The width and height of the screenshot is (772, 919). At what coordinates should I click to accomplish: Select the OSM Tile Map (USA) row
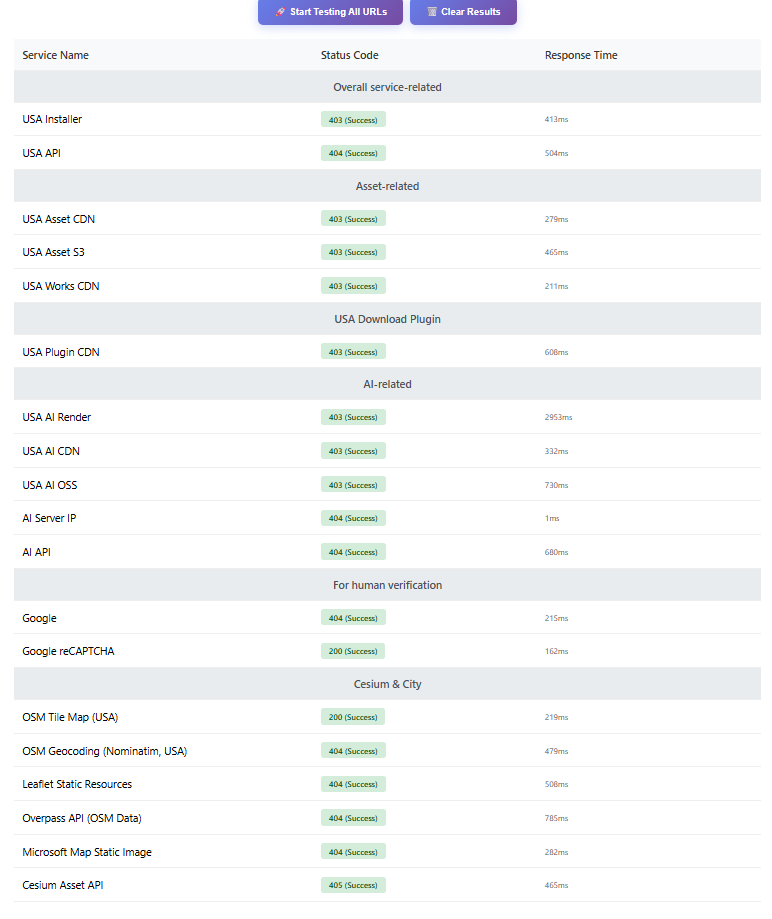click(387, 717)
